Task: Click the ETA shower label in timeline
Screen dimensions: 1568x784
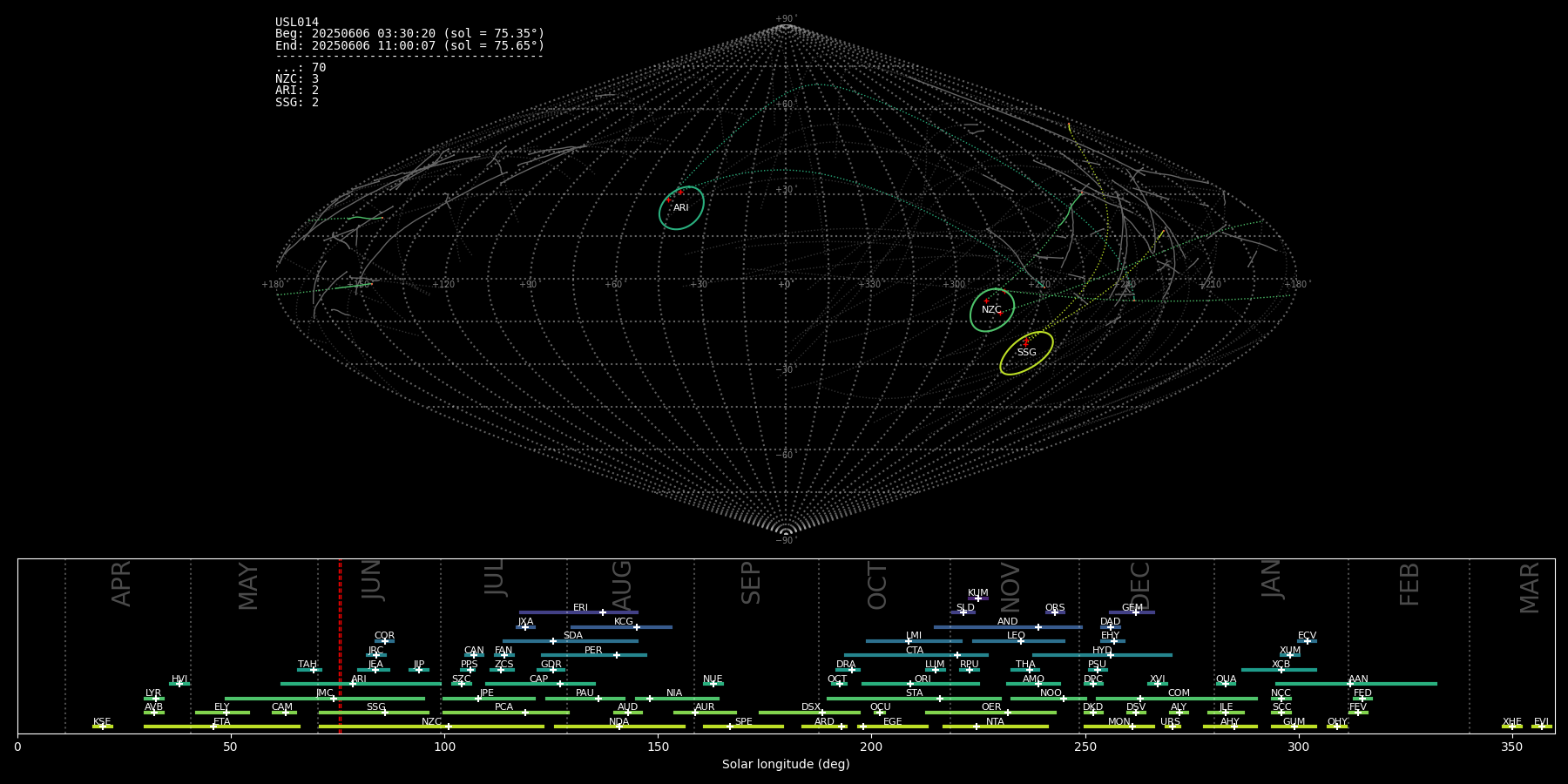Action: pyautogui.click(x=222, y=722)
